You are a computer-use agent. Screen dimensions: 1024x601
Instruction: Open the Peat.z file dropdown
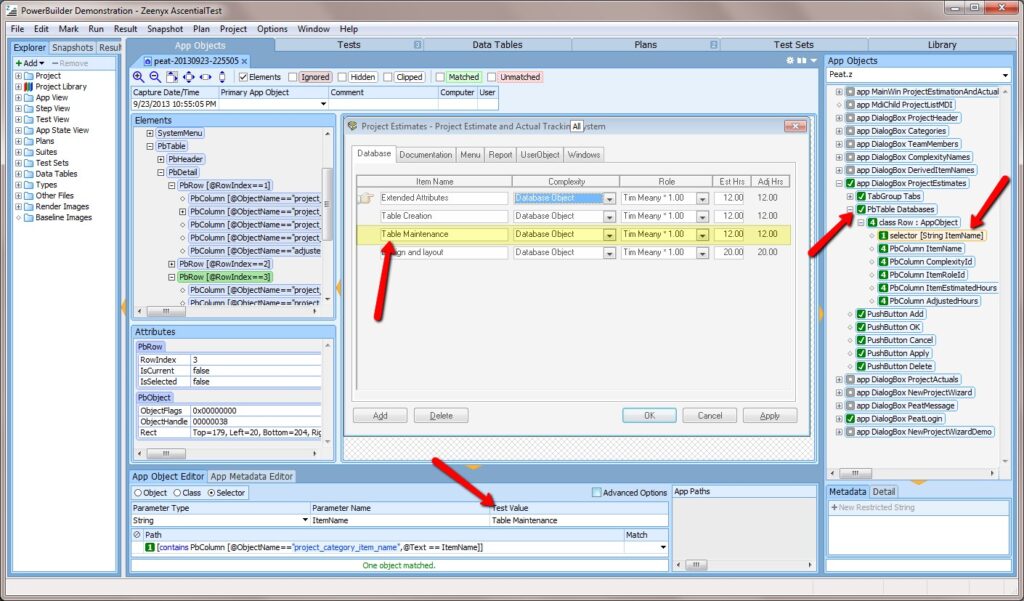click(1005, 75)
